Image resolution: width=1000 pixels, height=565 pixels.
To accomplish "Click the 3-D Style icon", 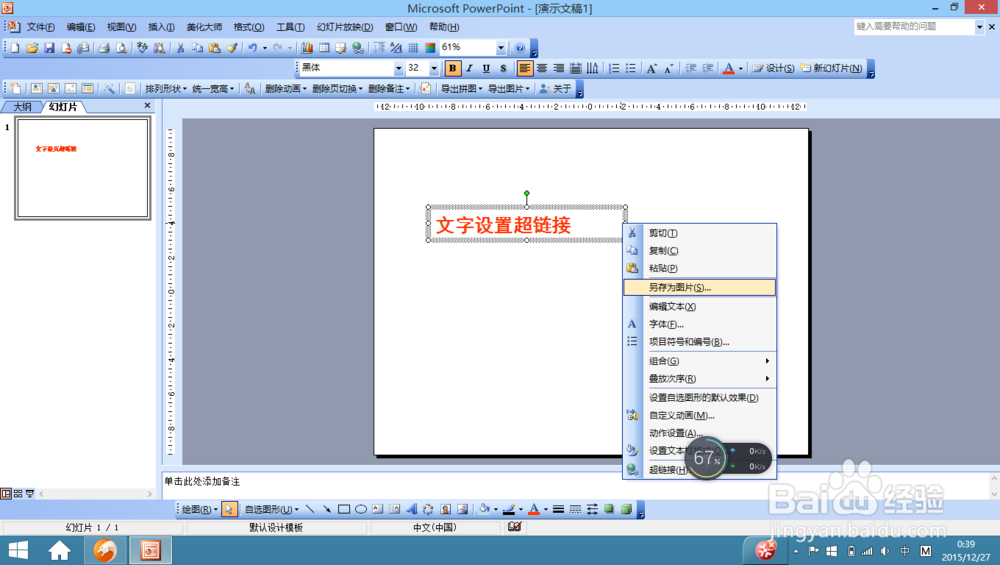I will click(626, 509).
